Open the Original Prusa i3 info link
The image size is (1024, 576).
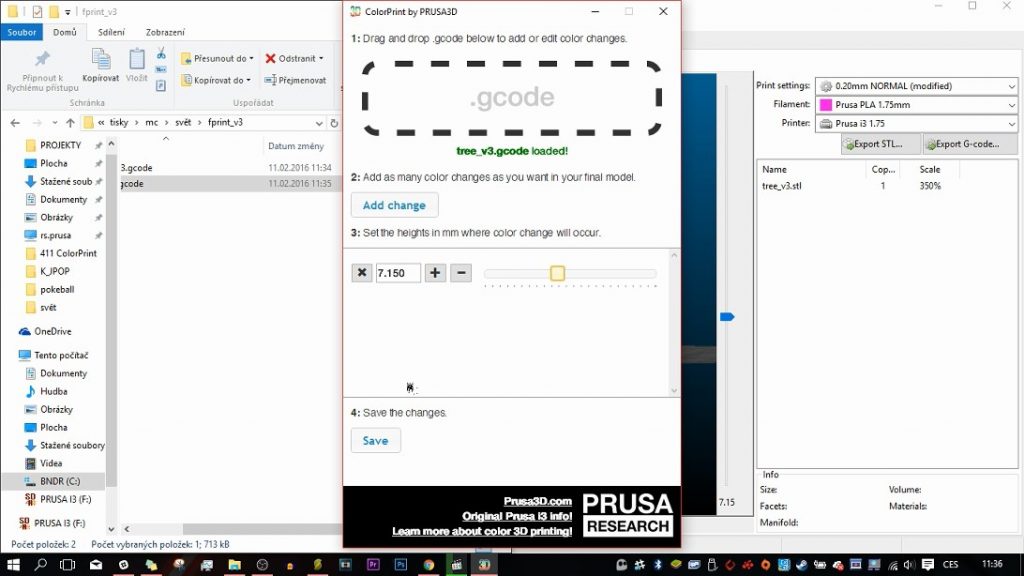(517, 517)
